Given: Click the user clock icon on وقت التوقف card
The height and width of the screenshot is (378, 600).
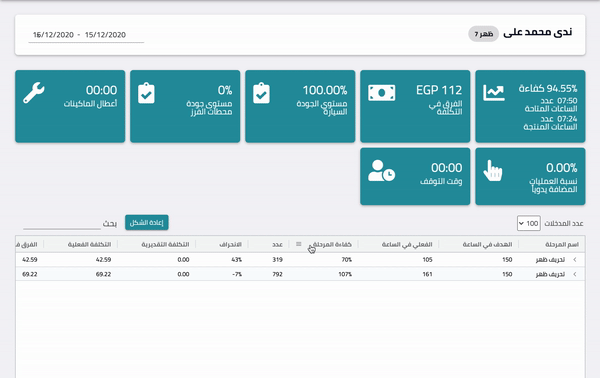Looking at the screenshot, I should (x=382, y=171).
